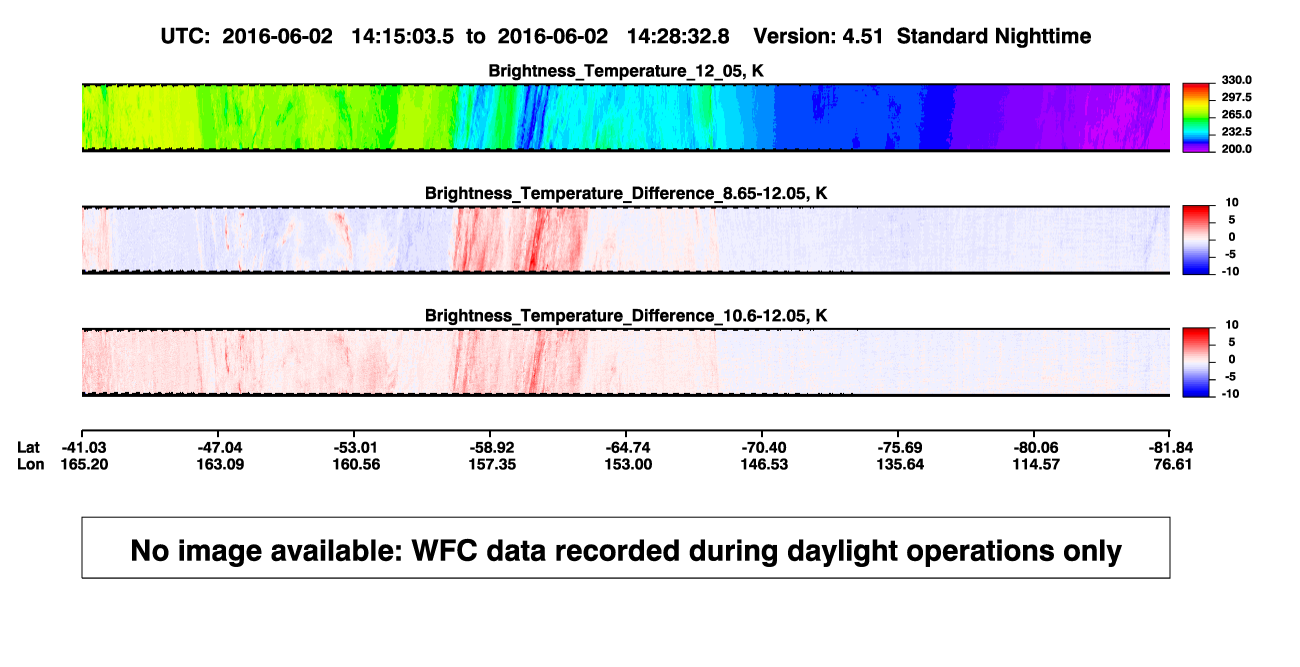
Task: Click the 'Brightness_Temperature_Difference_10.6-12.05, K' title
Action: [x=626, y=315]
